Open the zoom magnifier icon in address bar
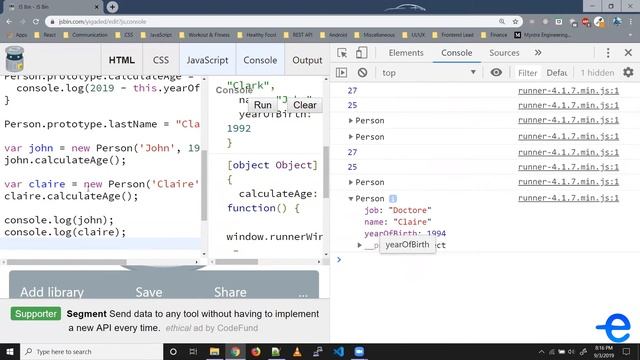 (502, 21)
